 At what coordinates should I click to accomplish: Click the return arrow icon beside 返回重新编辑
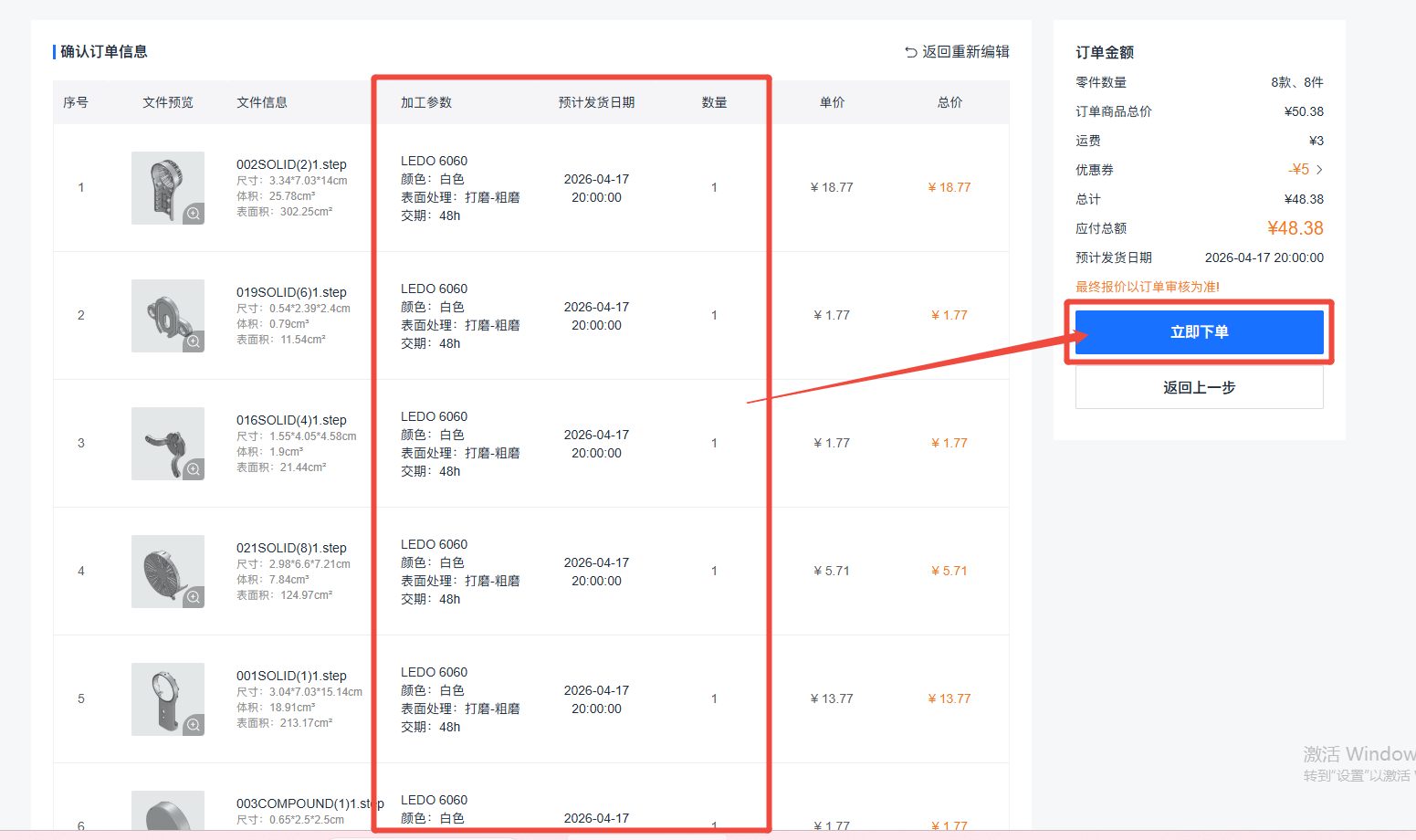(910, 52)
